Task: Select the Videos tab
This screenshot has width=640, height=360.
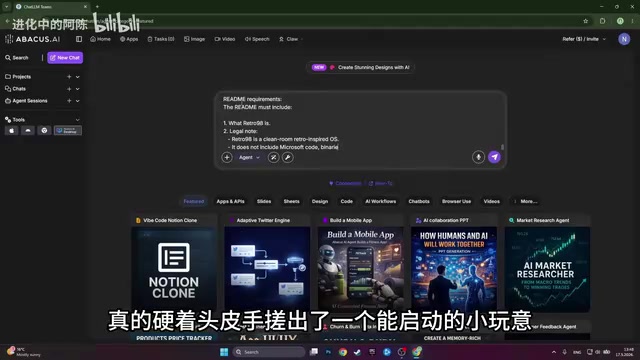Action: [x=491, y=201]
